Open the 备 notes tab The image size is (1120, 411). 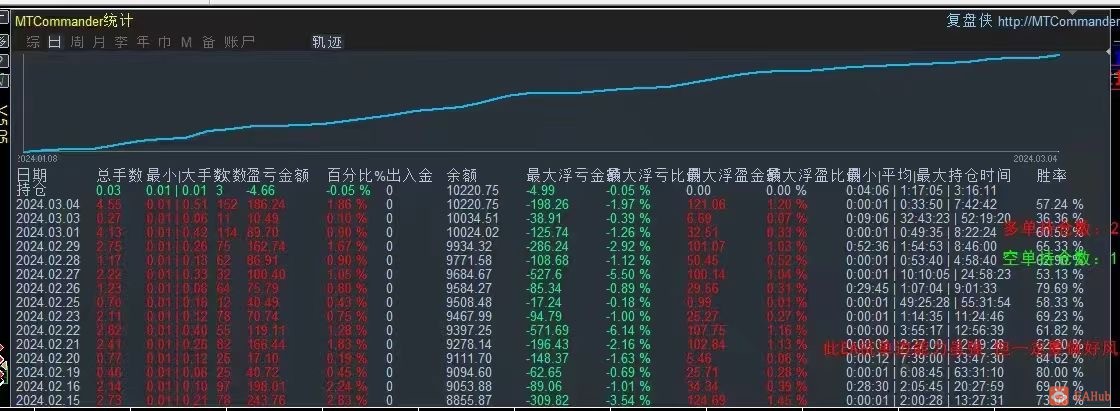[x=209, y=42]
